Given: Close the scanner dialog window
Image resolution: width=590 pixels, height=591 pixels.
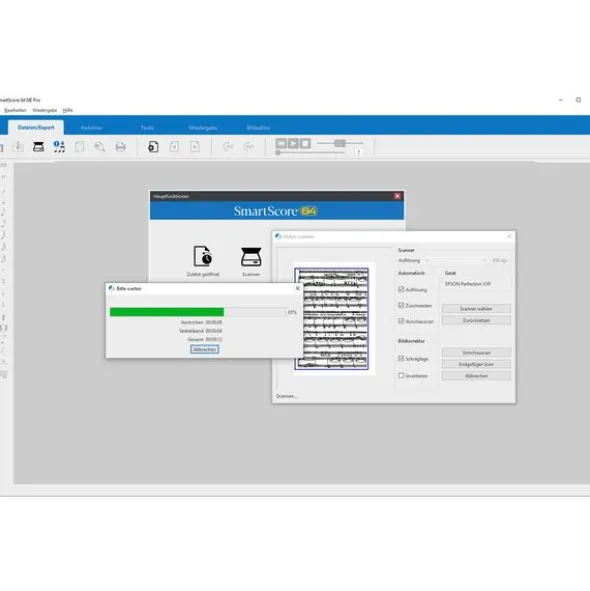Looking at the screenshot, I should [x=509, y=236].
